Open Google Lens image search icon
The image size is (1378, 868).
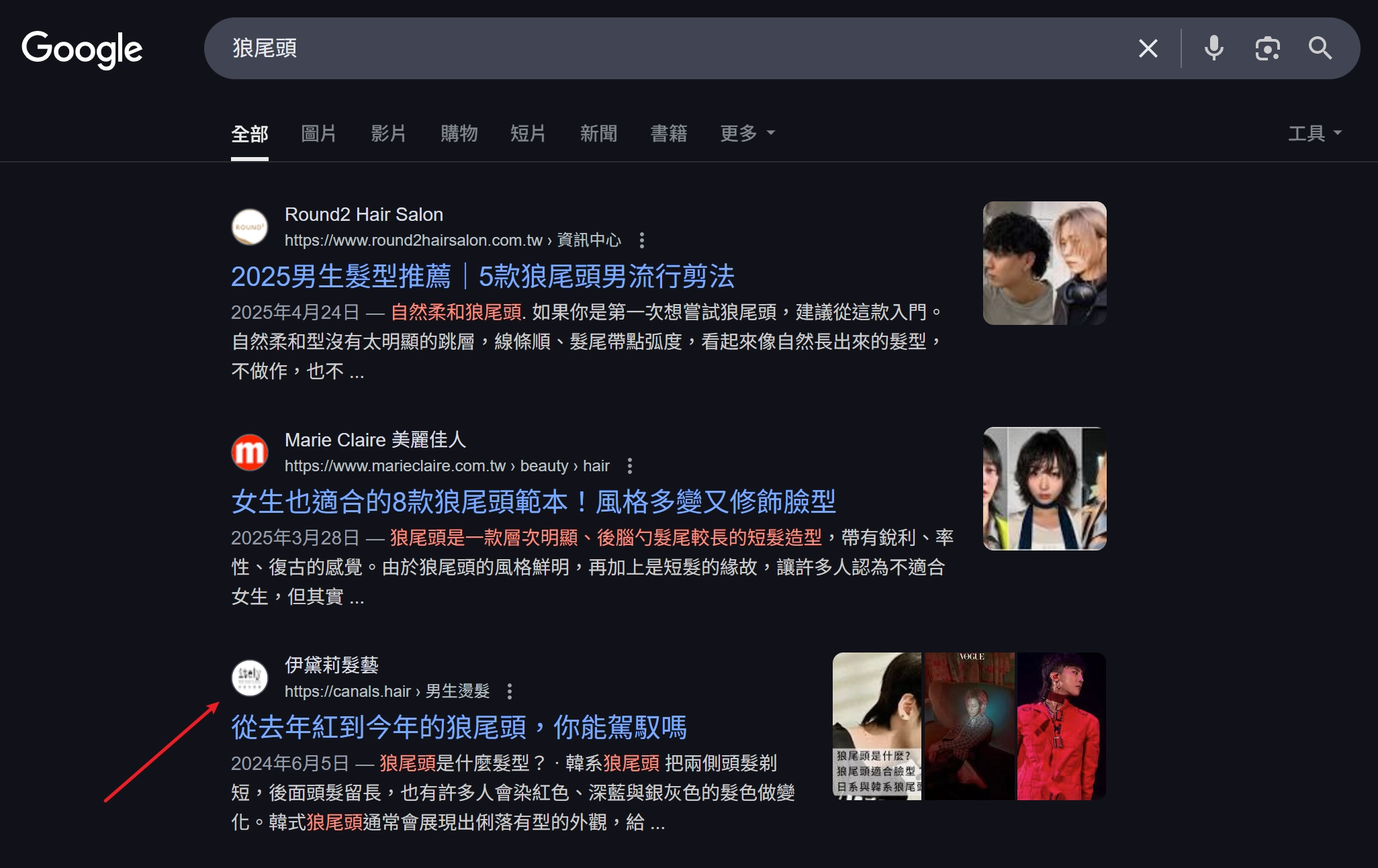pos(1268,48)
